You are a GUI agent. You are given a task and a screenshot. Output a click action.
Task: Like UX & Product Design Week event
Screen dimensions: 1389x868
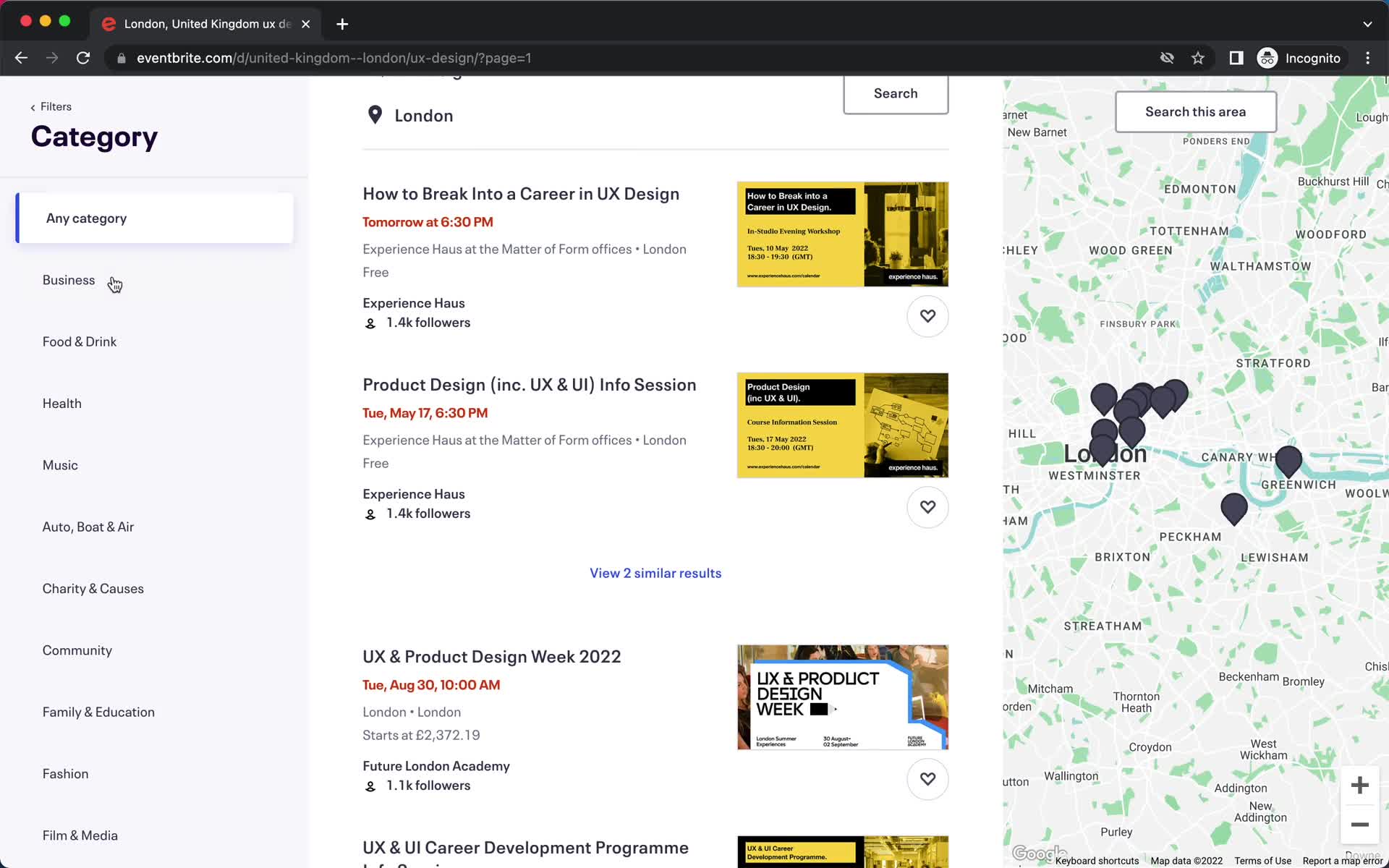(x=927, y=779)
